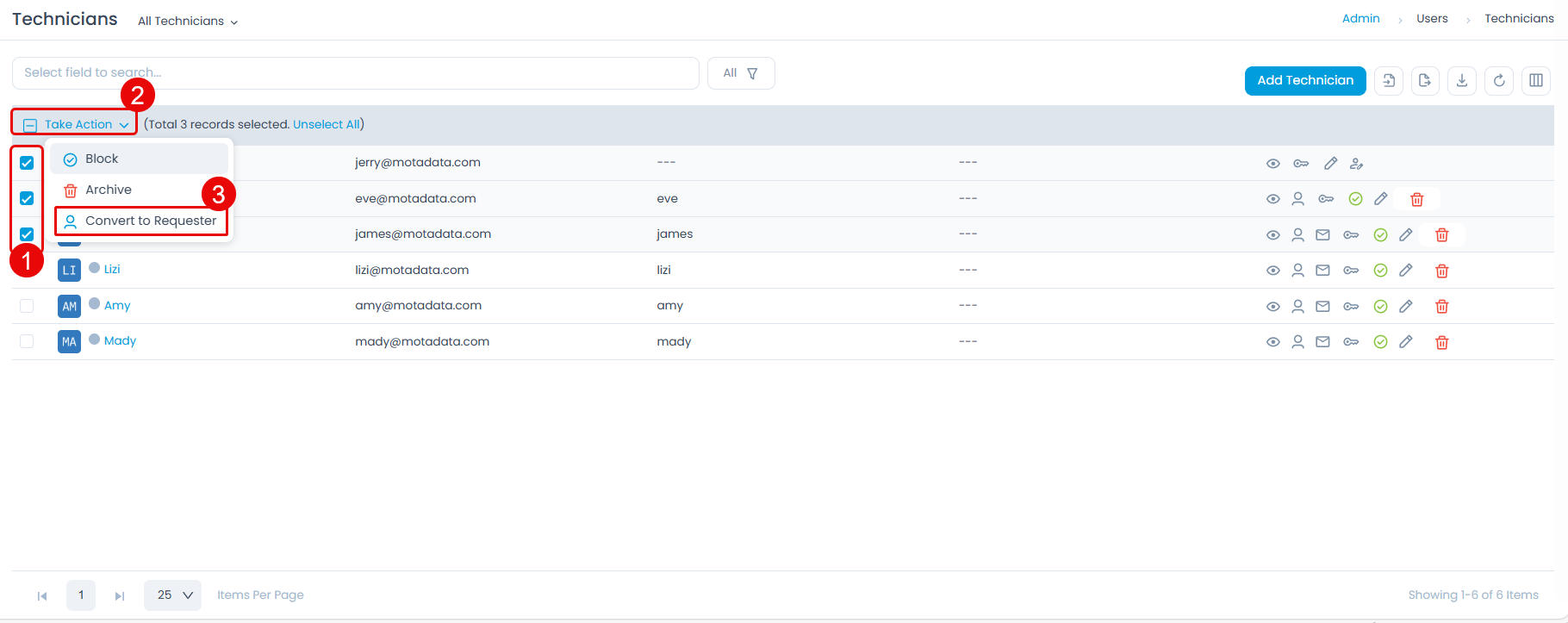Click pencil edit icon in jerry@motadata.com row
This screenshot has height=623, width=1568.
point(1331,164)
